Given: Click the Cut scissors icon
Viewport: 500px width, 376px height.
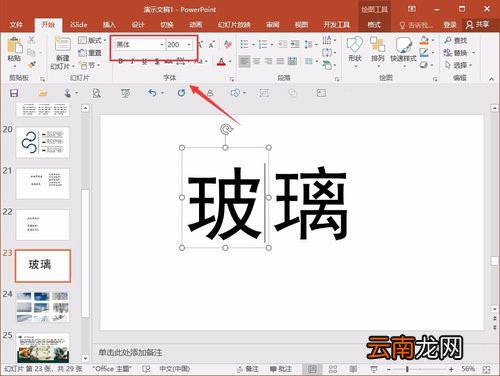Looking at the screenshot, I should (x=31, y=40).
